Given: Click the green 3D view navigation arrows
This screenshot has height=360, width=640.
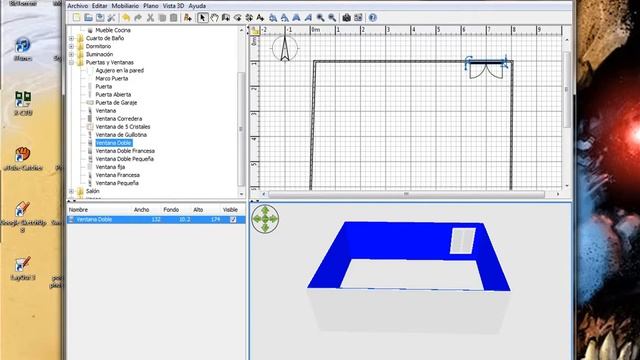Looking at the screenshot, I should pyautogui.click(x=265, y=219).
